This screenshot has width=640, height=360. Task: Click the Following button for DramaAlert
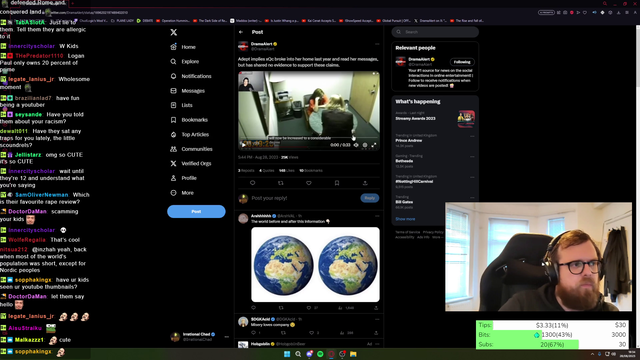(462, 62)
